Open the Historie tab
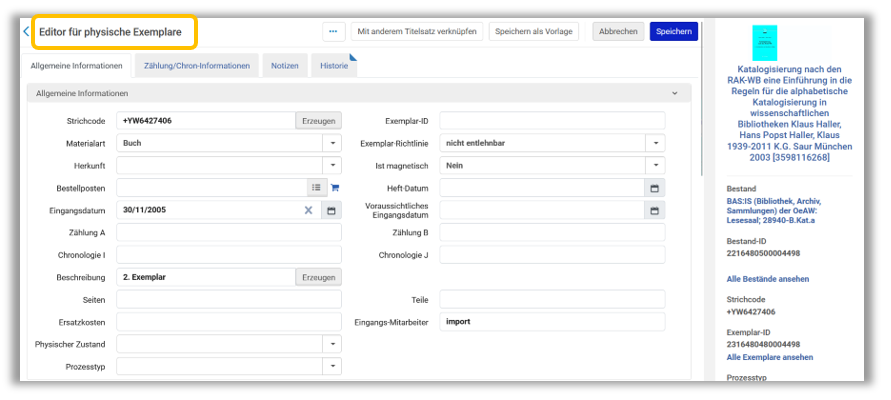This screenshot has height=400, width=891. pos(334,66)
